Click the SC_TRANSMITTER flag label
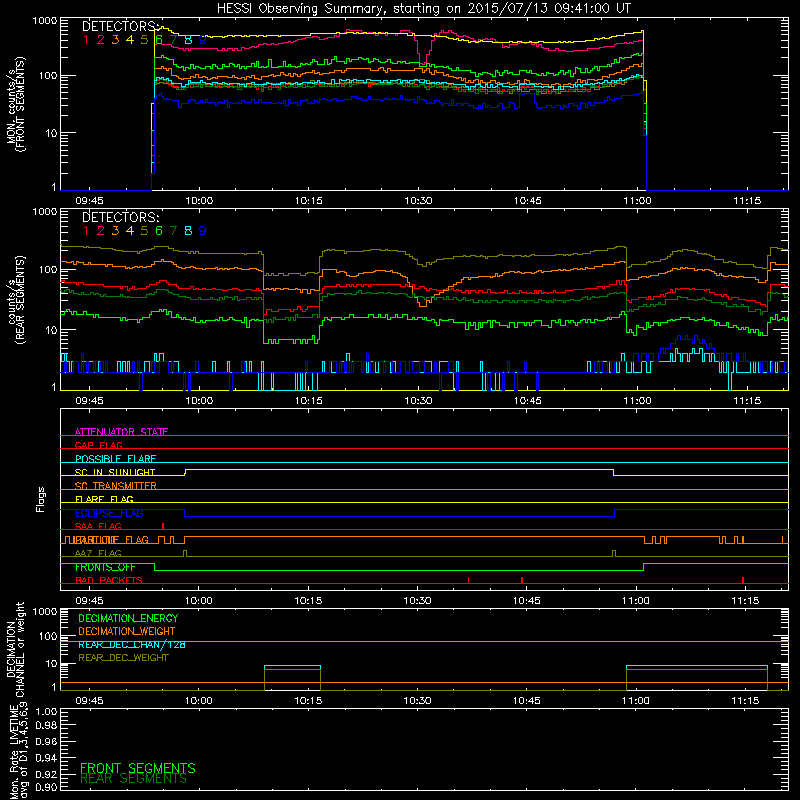Image resolution: width=800 pixels, height=800 pixels. click(116, 486)
